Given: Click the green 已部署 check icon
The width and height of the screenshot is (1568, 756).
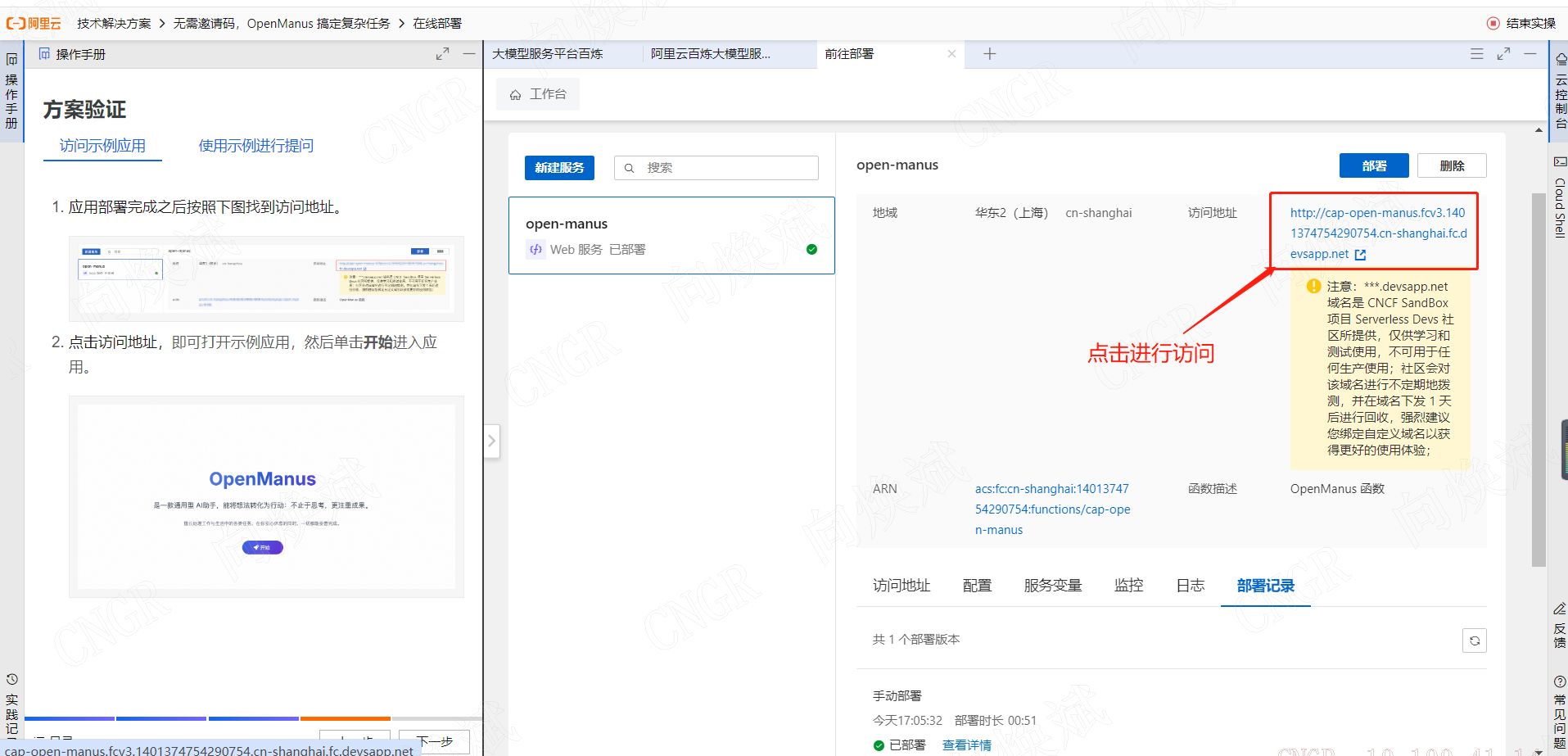Looking at the screenshot, I should (879, 745).
